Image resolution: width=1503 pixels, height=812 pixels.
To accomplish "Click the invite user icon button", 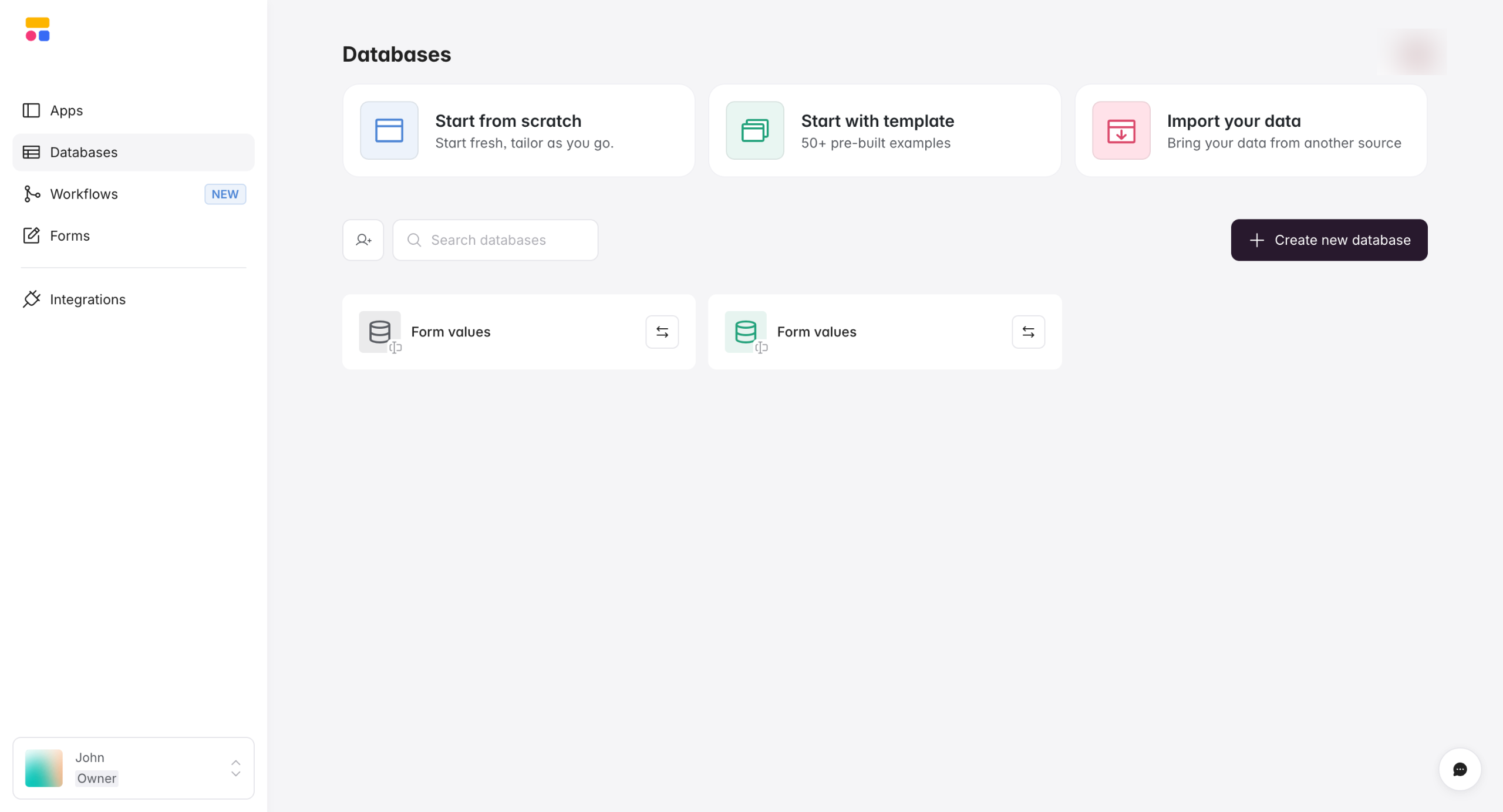I will point(363,240).
